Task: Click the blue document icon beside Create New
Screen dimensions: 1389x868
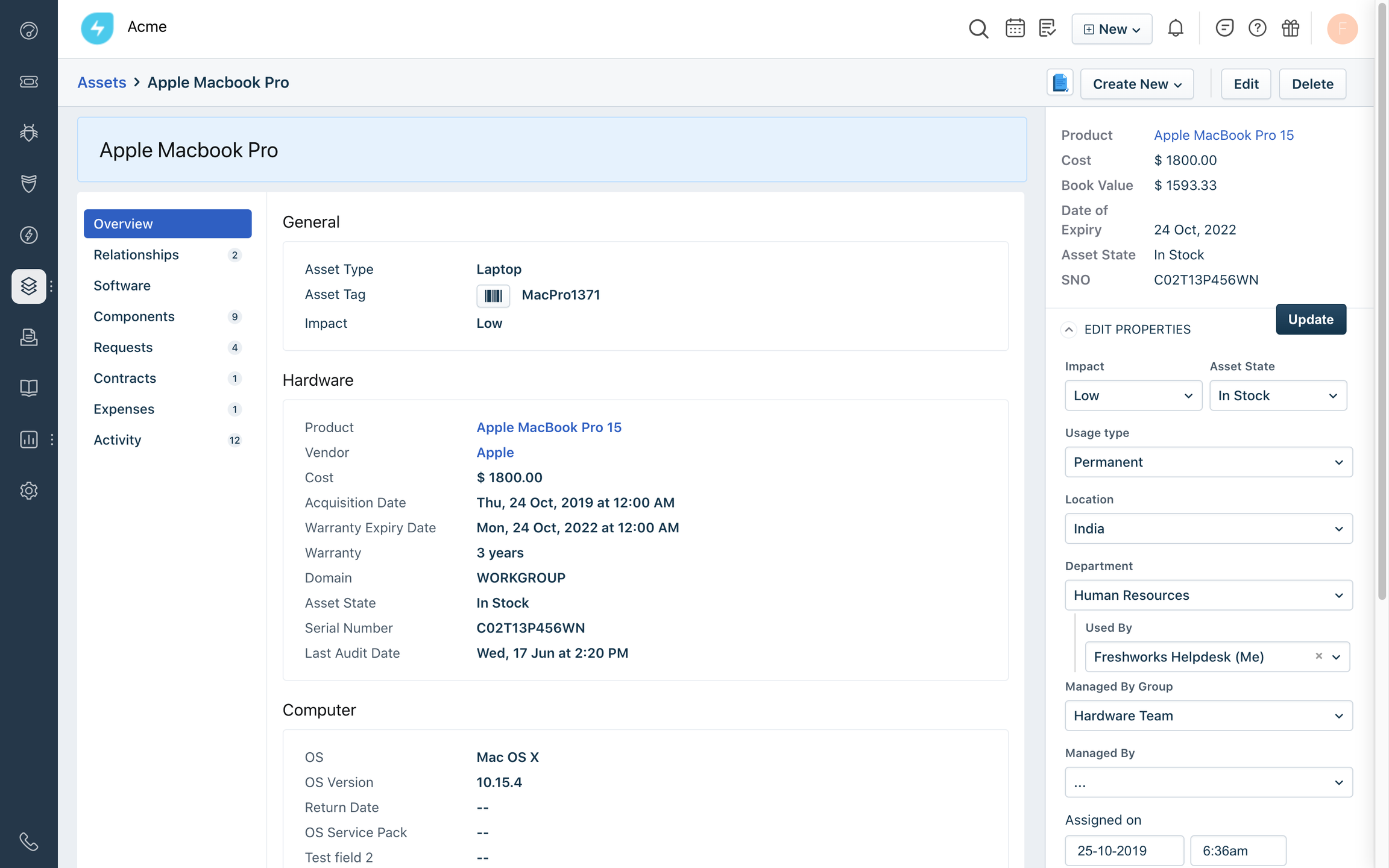Action: (1060, 83)
